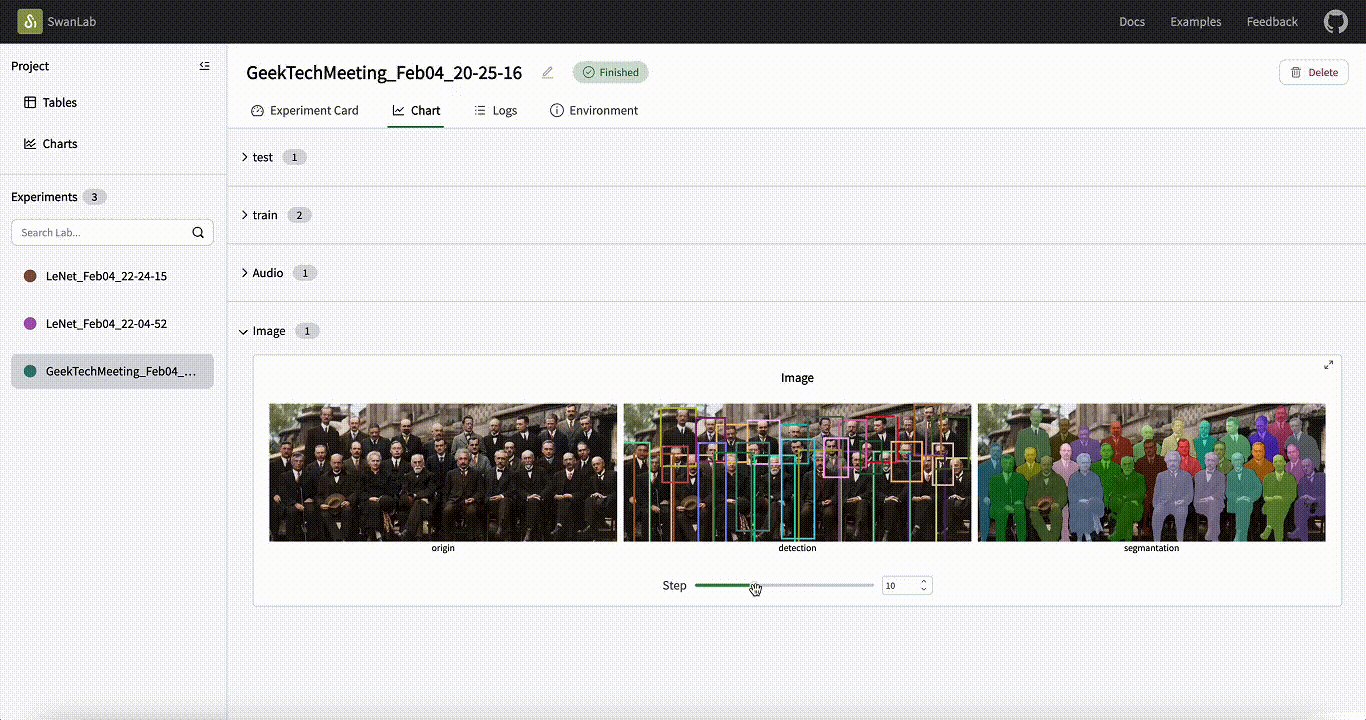This screenshot has height=720, width=1366.
Task: Click the Experiments count badge 3
Action: (95, 197)
